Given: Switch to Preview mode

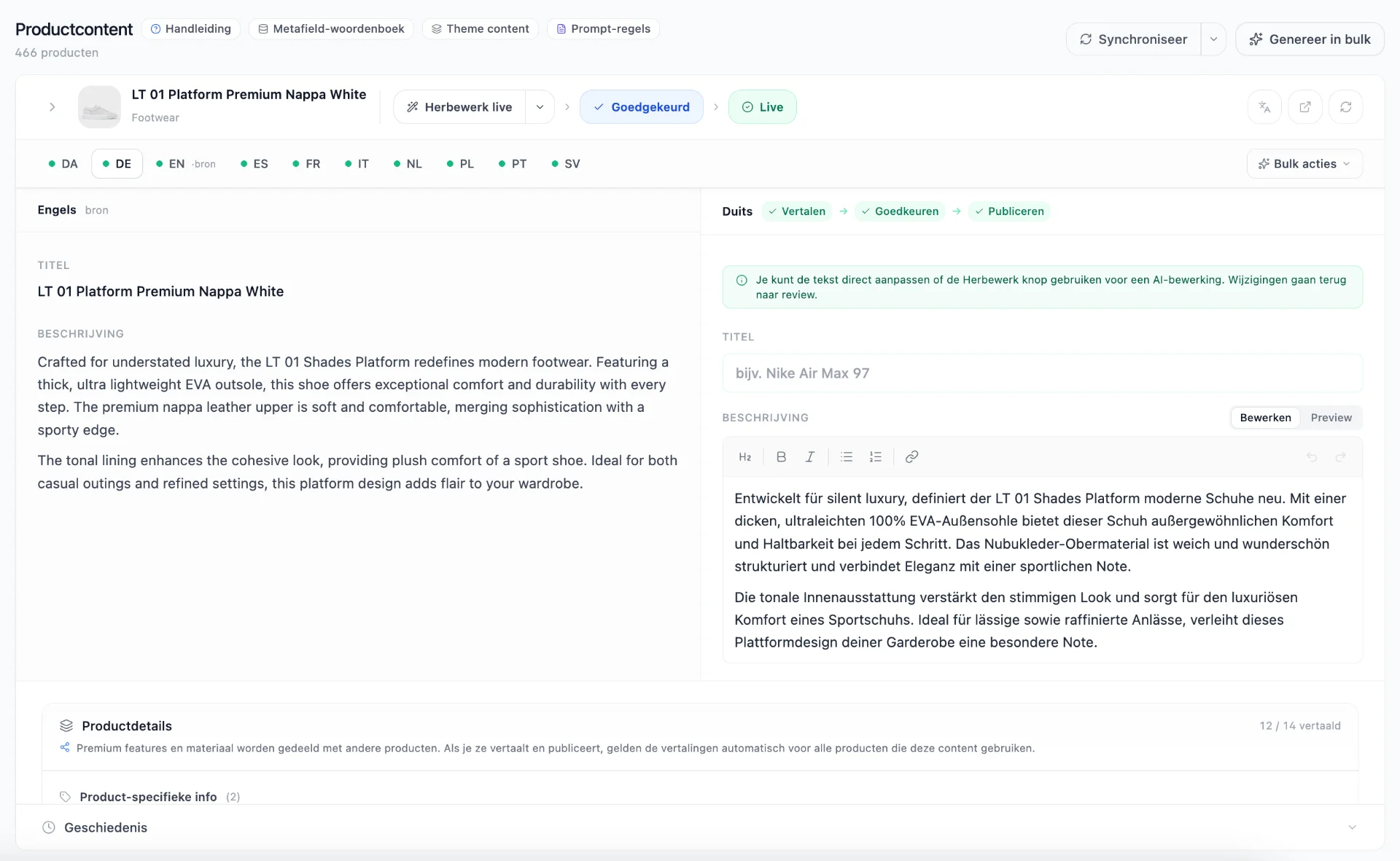Looking at the screenshot, I should [1331, 418].
